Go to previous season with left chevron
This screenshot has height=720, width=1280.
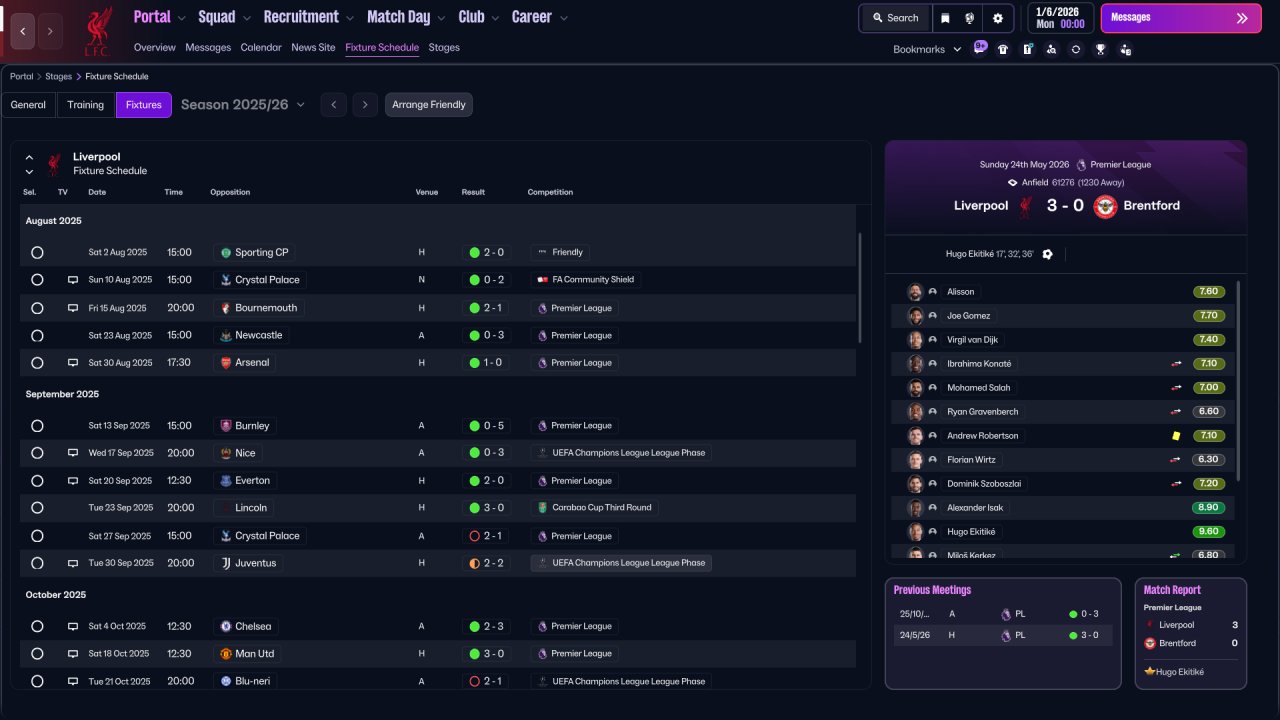(334, 105)
